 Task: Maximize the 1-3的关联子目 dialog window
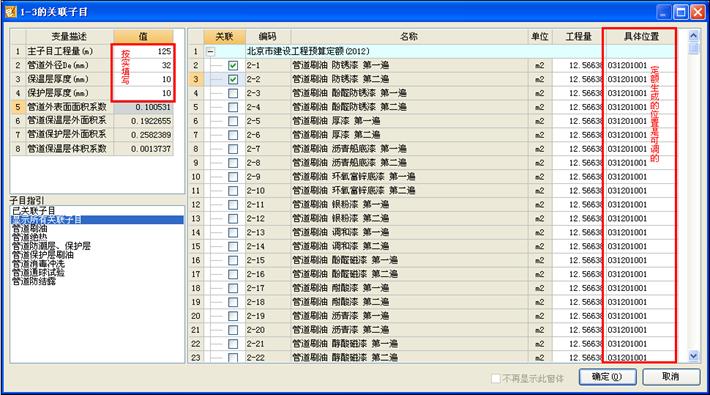(x=680, y=12)
